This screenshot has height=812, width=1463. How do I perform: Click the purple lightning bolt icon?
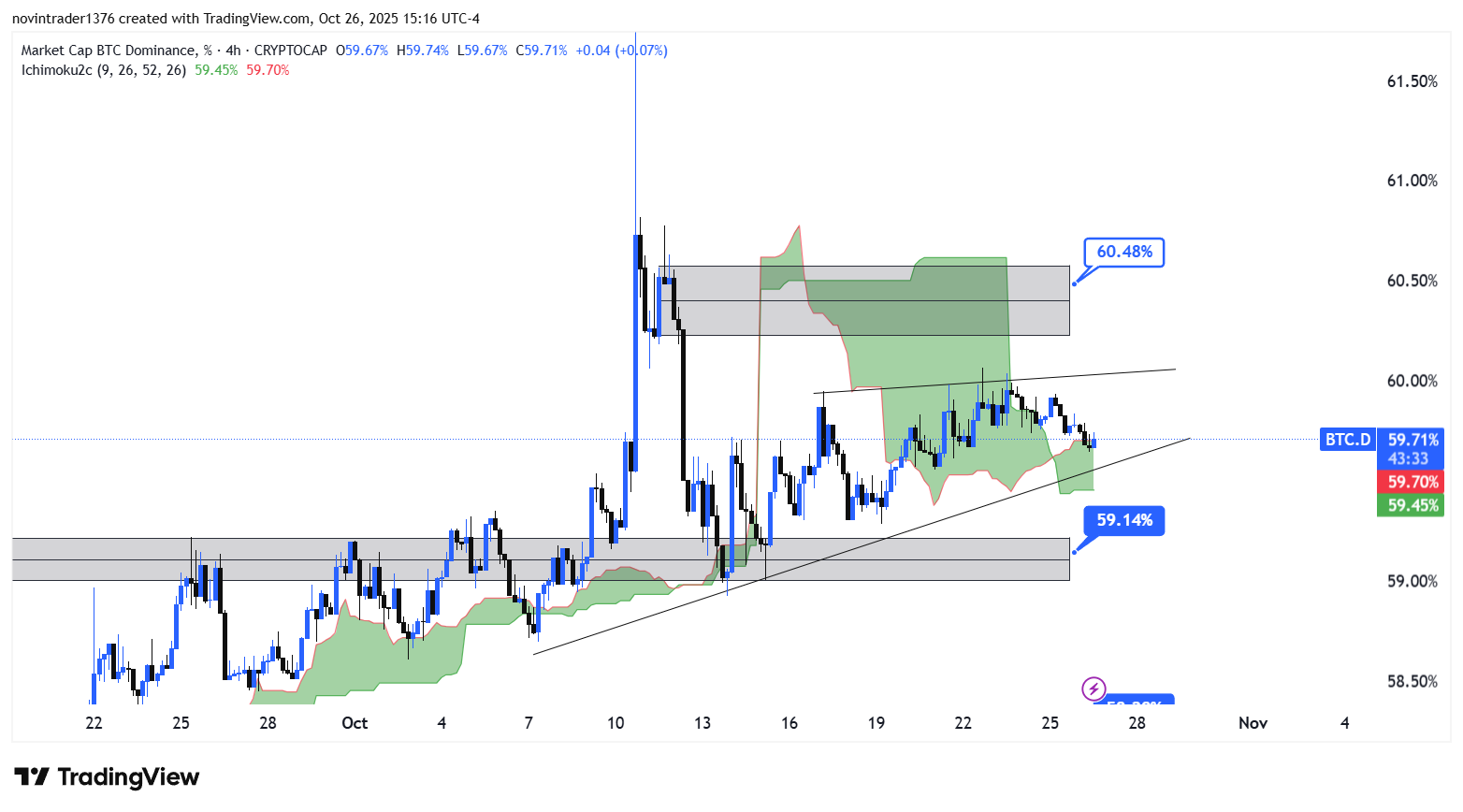click(x=1093, y=689)
